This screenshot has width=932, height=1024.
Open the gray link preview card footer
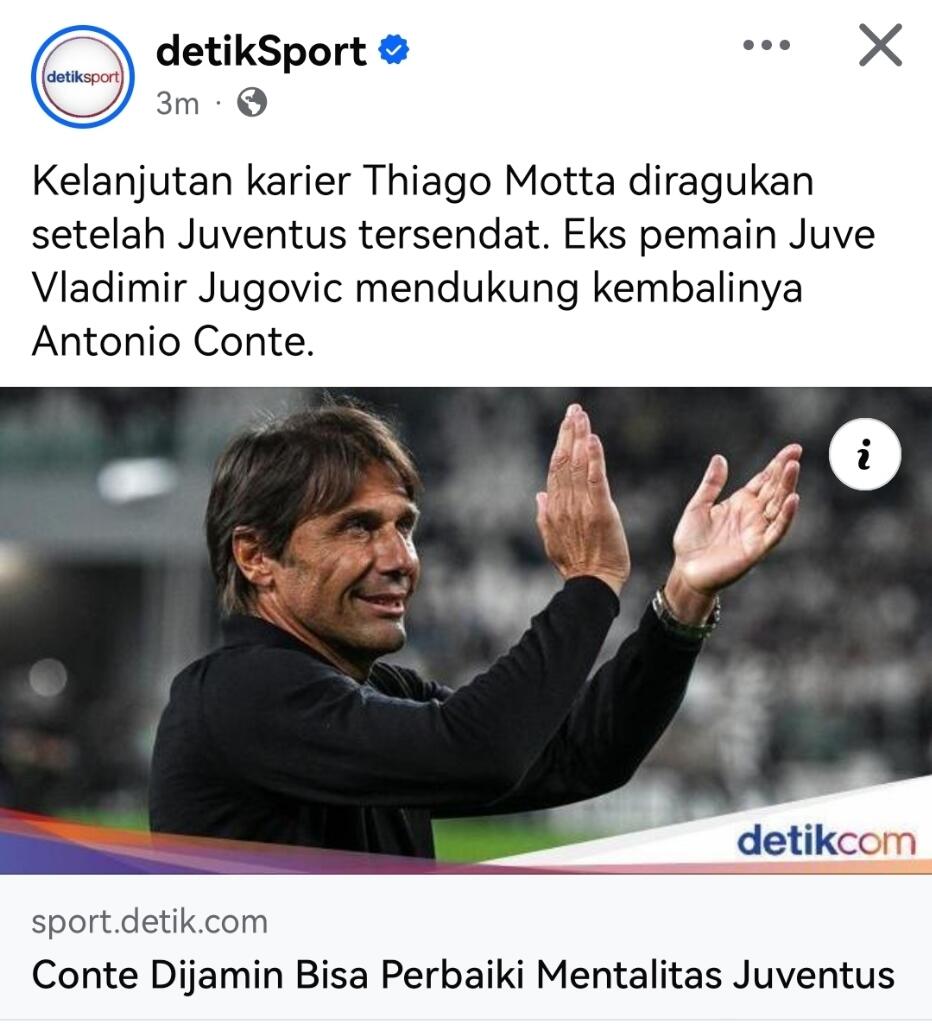[466, 948]
